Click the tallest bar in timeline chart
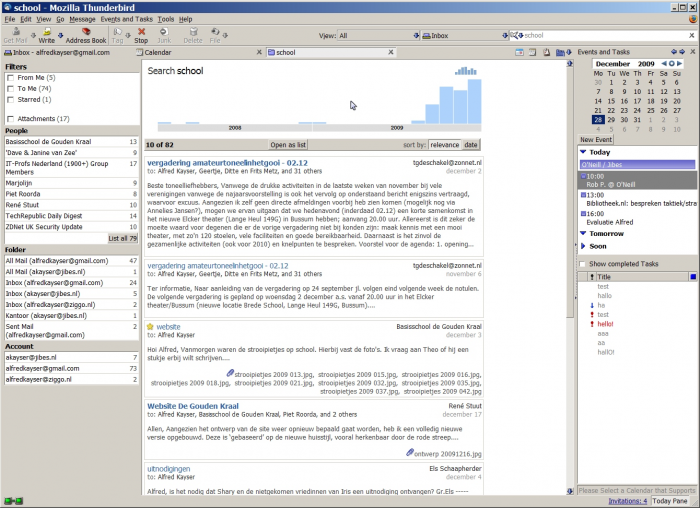Image resolution: width=700 pixels, height=508 pixels. pyautogui.click(x=475, y=101)
